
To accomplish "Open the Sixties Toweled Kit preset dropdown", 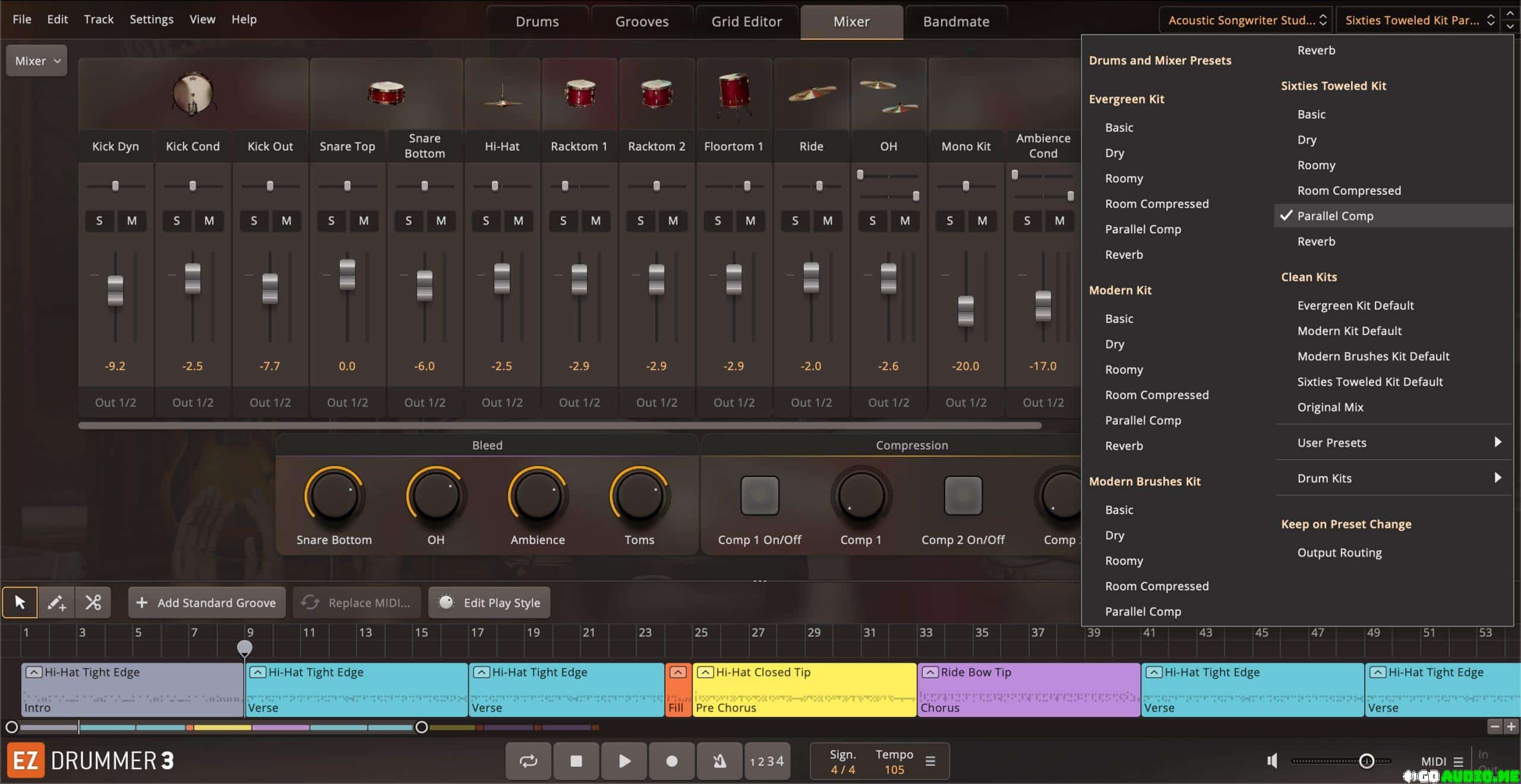I will 1417,20.
